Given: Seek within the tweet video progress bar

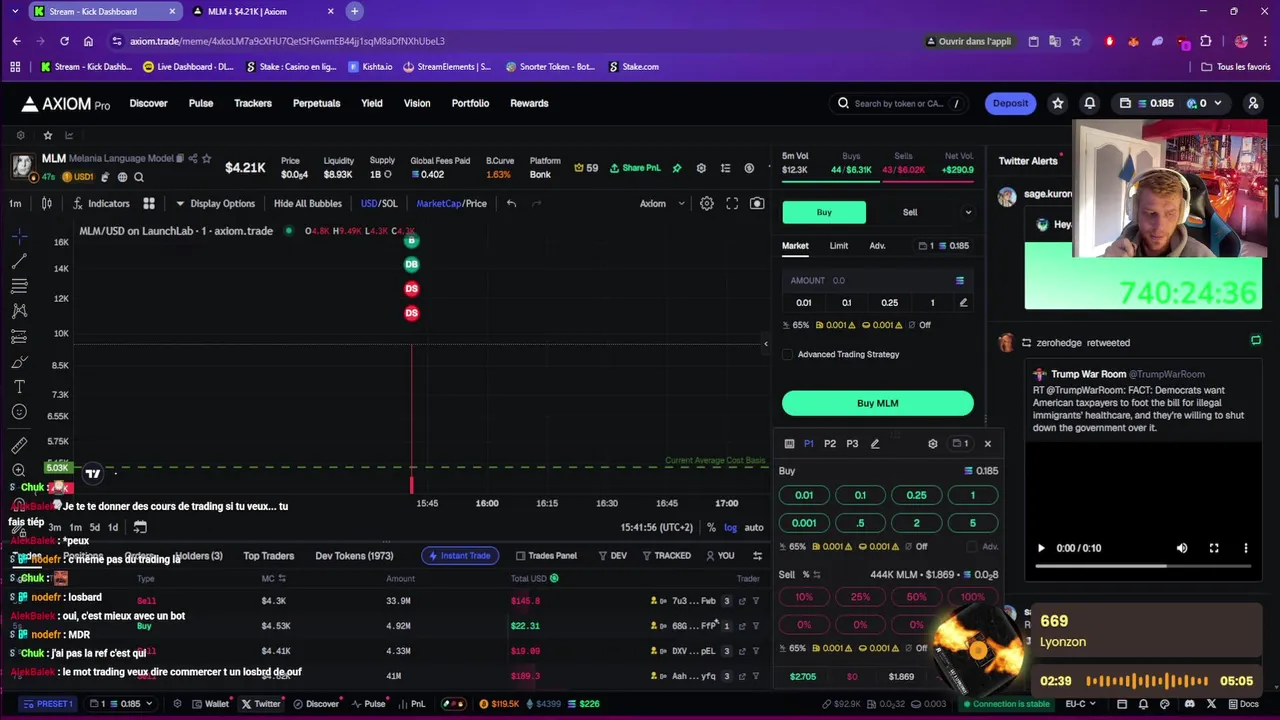Looking at the screenshot, I should pyautogui.click(x=1143, y=566).
